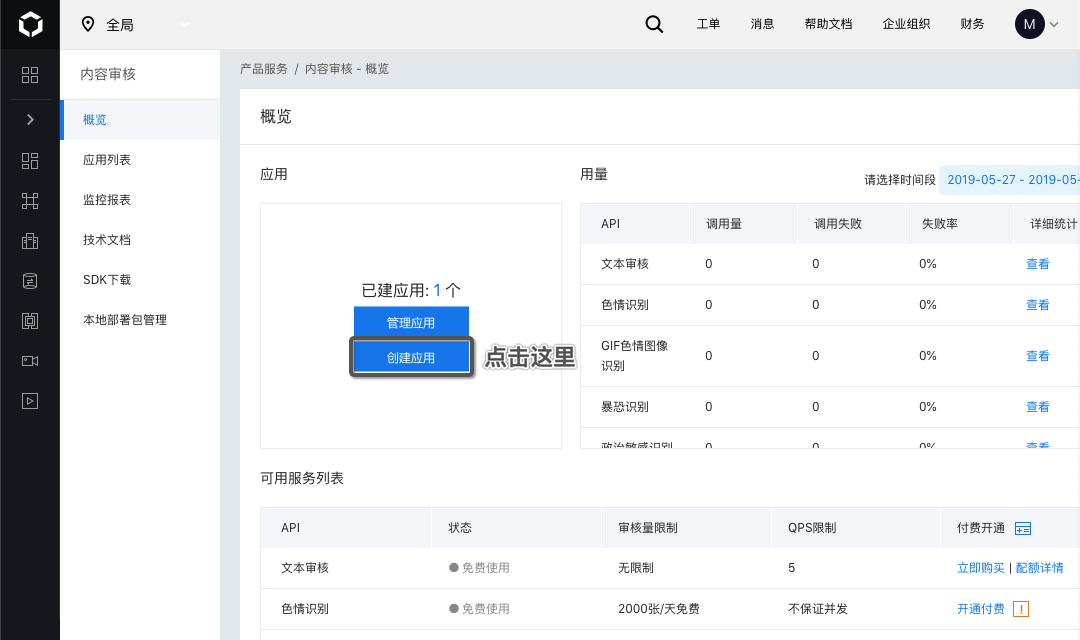Select 工单 in the top navigation
The image size is (1080, 640).
(x=708, y=24)
